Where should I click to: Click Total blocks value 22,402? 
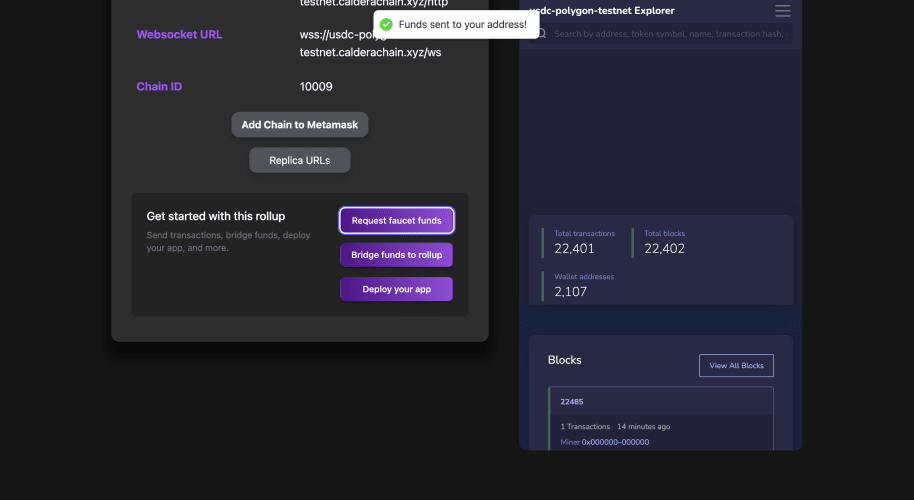click(665, 249)
